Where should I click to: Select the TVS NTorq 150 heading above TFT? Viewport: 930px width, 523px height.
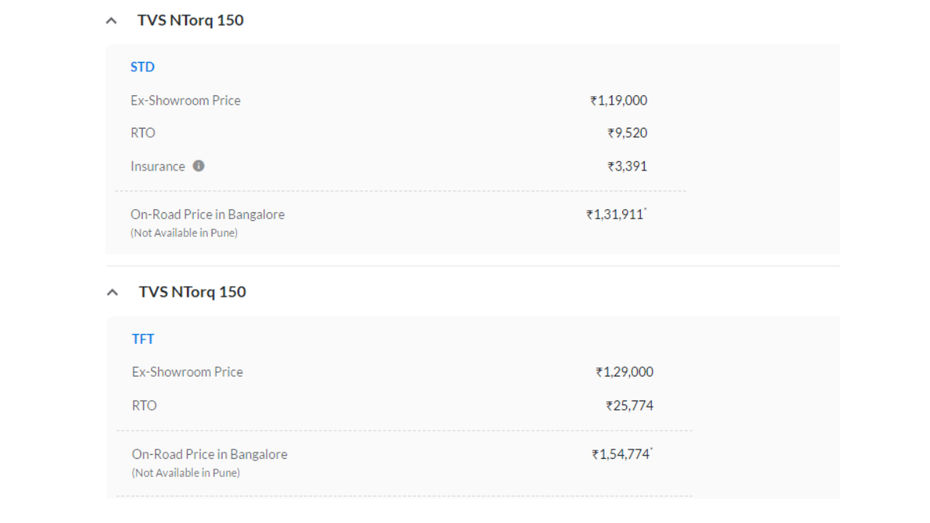[x=192, y=292]
